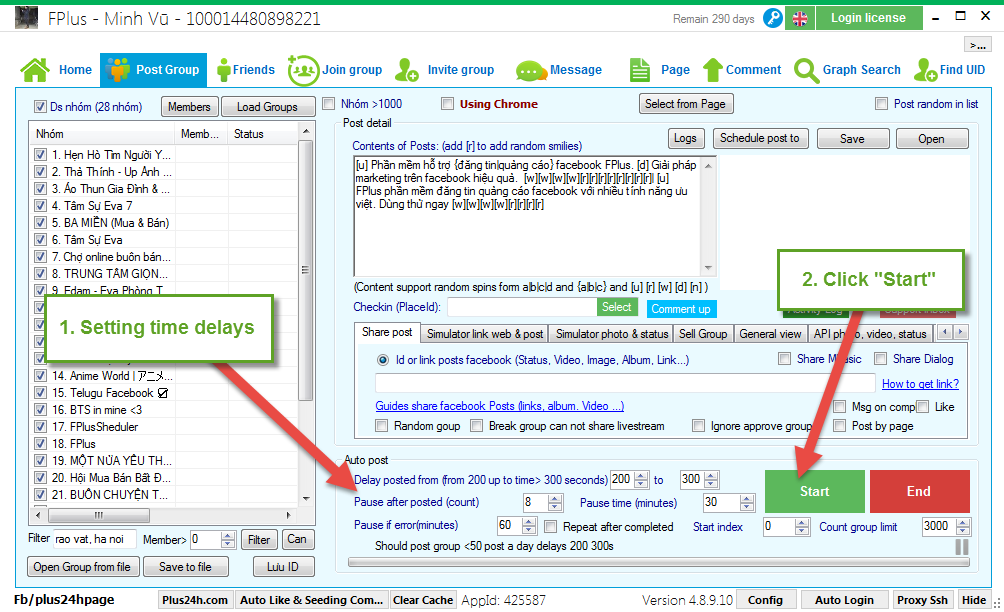Open the Share post tab

point(387,332)
